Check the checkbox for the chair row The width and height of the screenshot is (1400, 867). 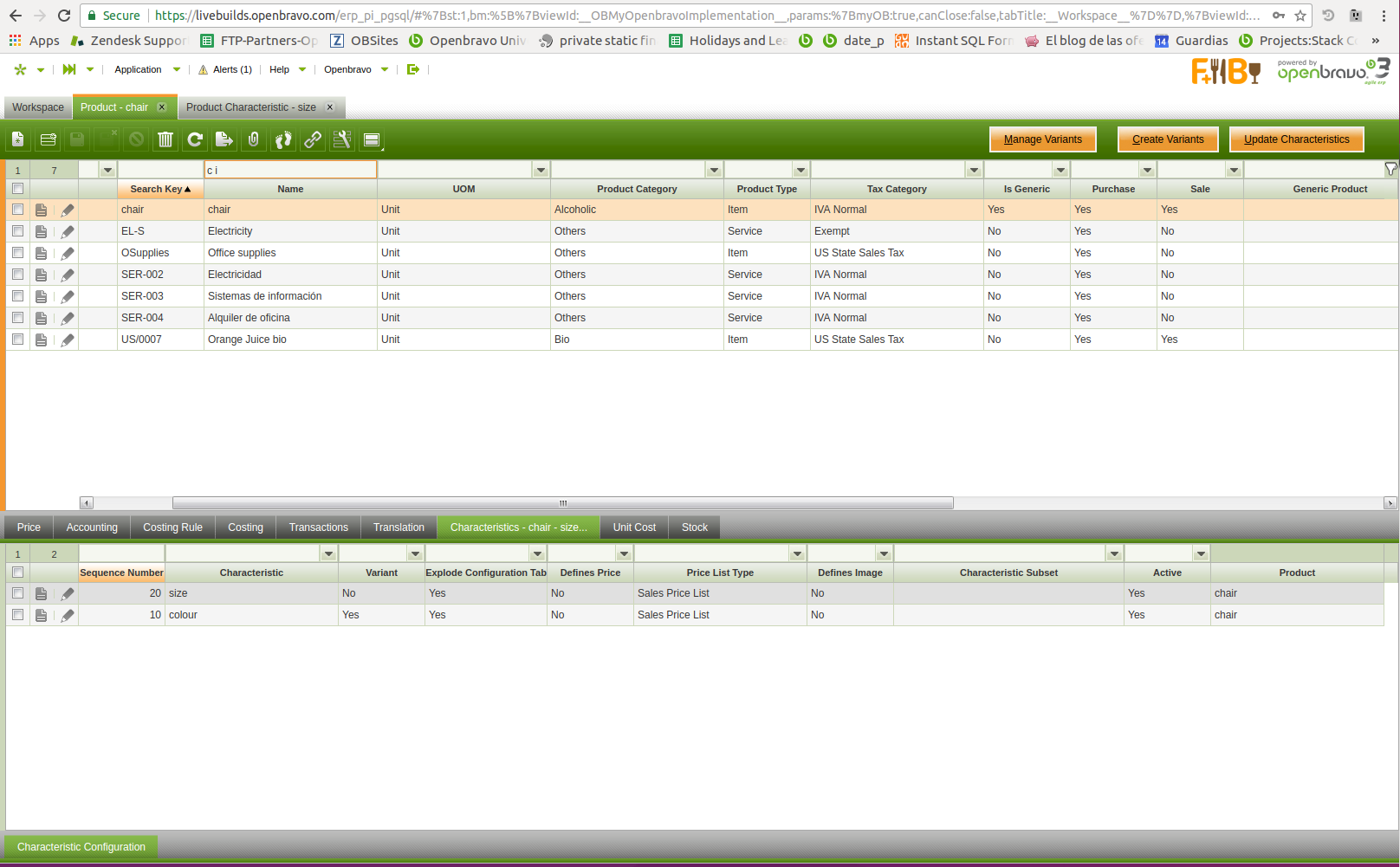click(17, 210)
